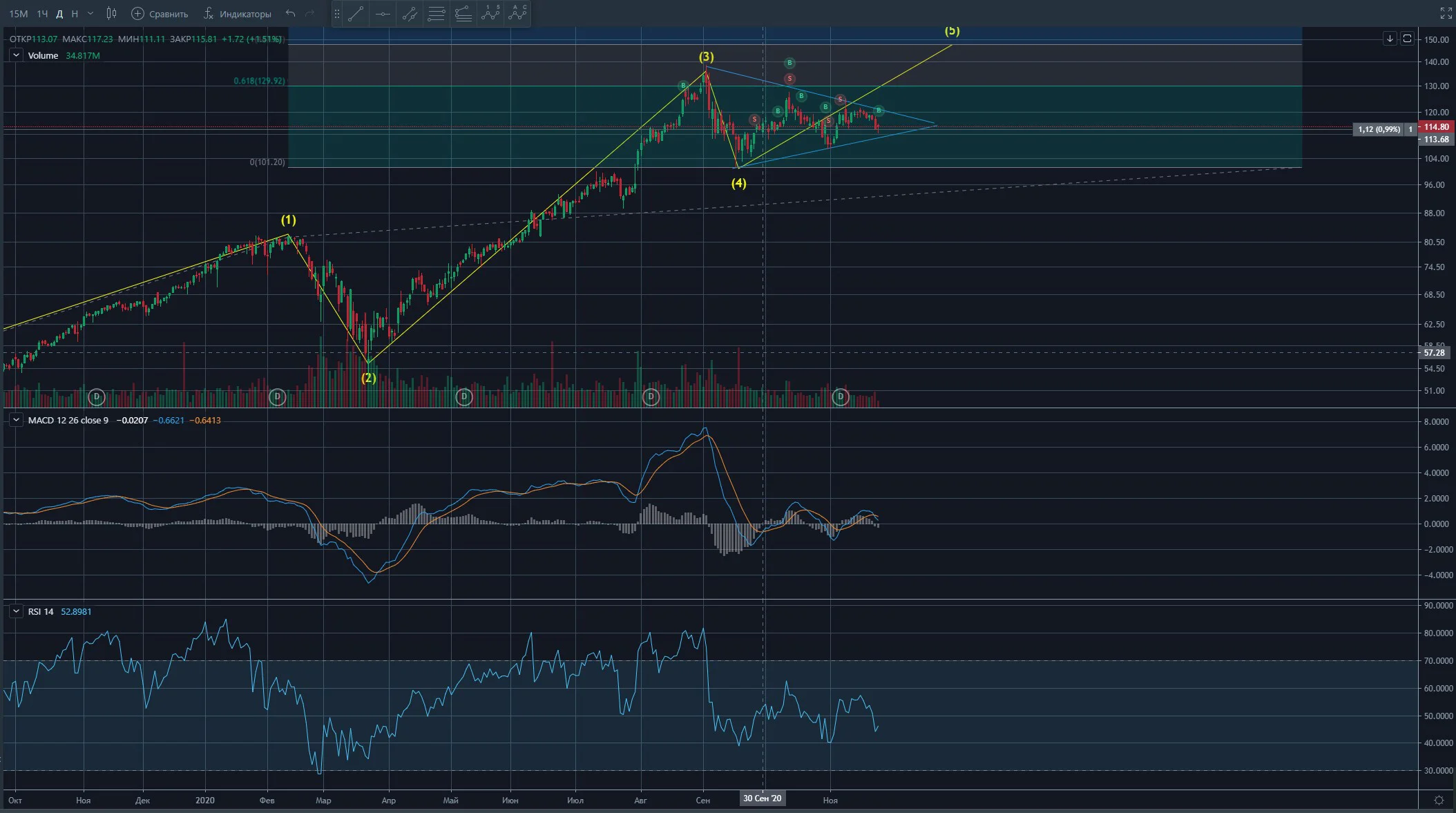This screenshot has height=813, width=1456.
Task: Click dividend marker D near August
Action: pyautogui.click(x=651, y=396)
